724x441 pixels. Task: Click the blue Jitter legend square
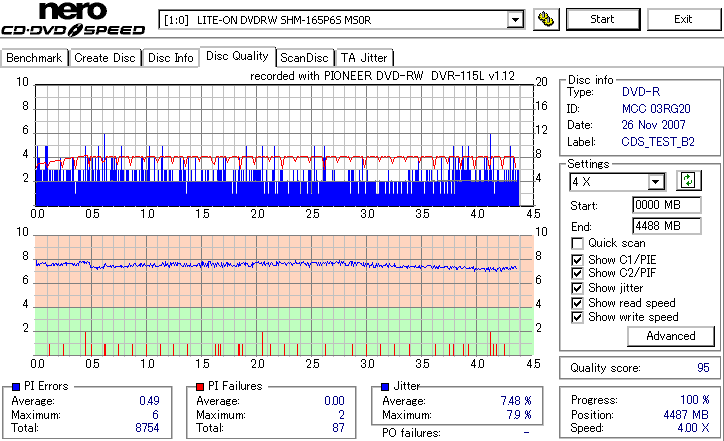click(x=385, y=387)
